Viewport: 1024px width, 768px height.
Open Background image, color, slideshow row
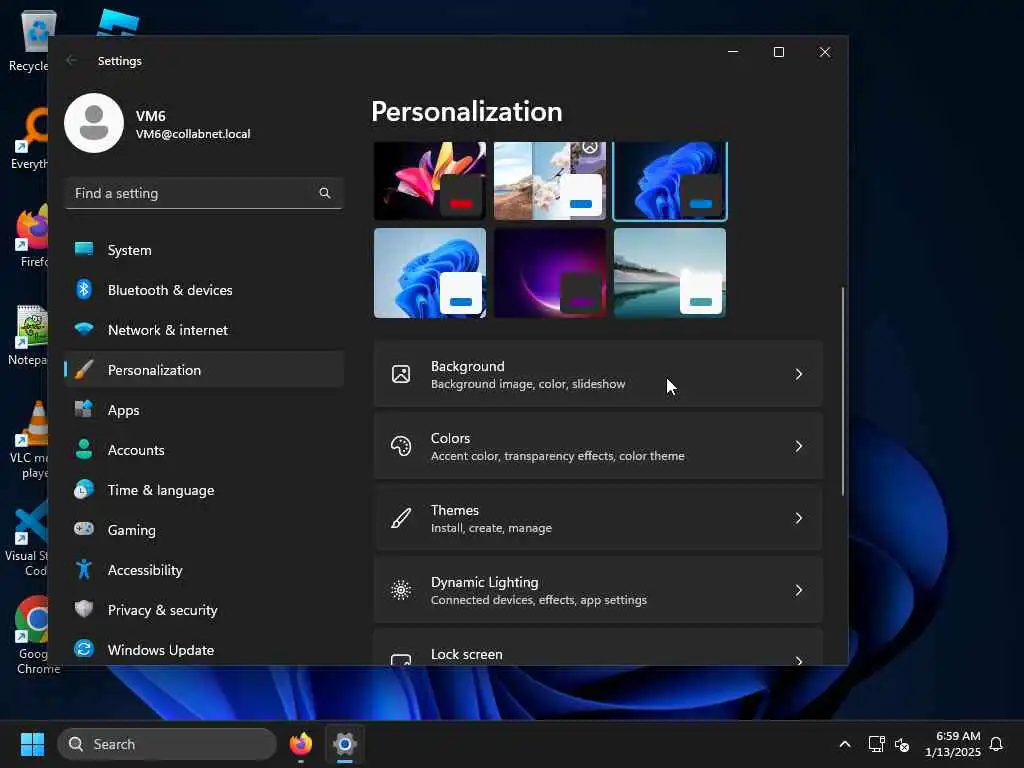coord(598,374)
